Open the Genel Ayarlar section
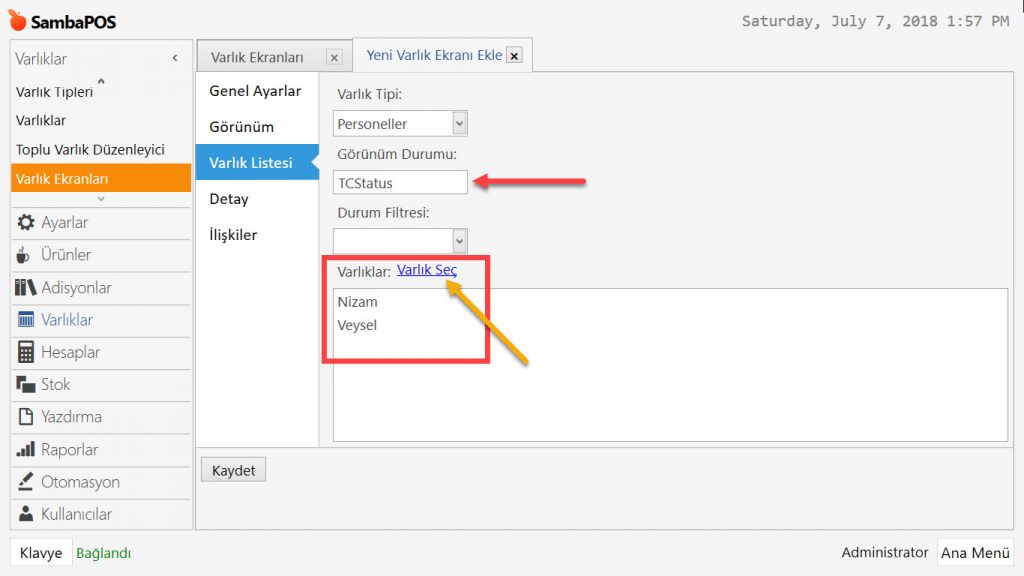 click(x=255, y=91)
